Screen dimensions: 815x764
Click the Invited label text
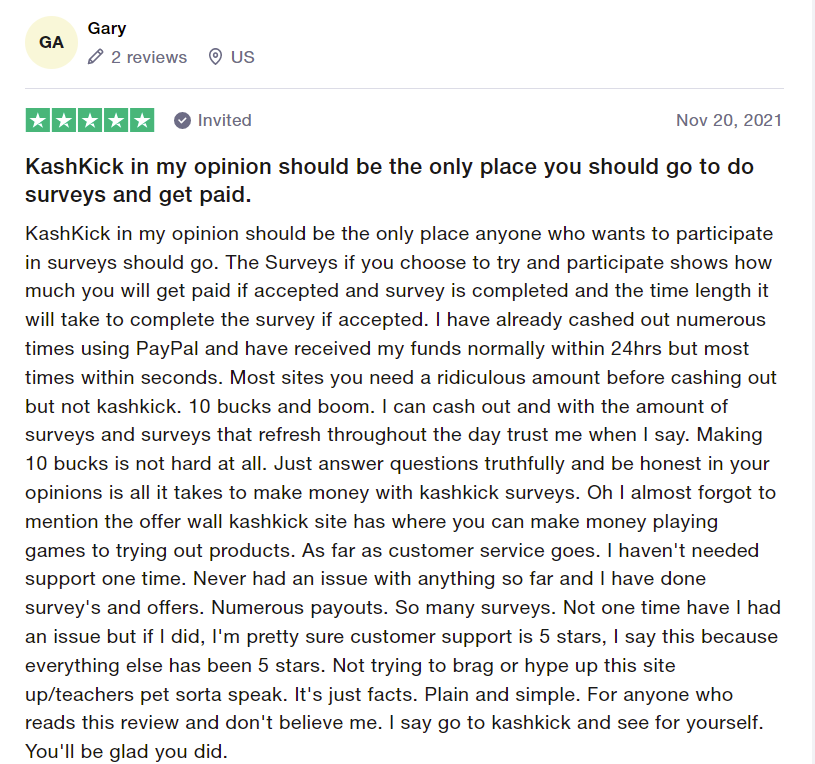tap(225, 120)
